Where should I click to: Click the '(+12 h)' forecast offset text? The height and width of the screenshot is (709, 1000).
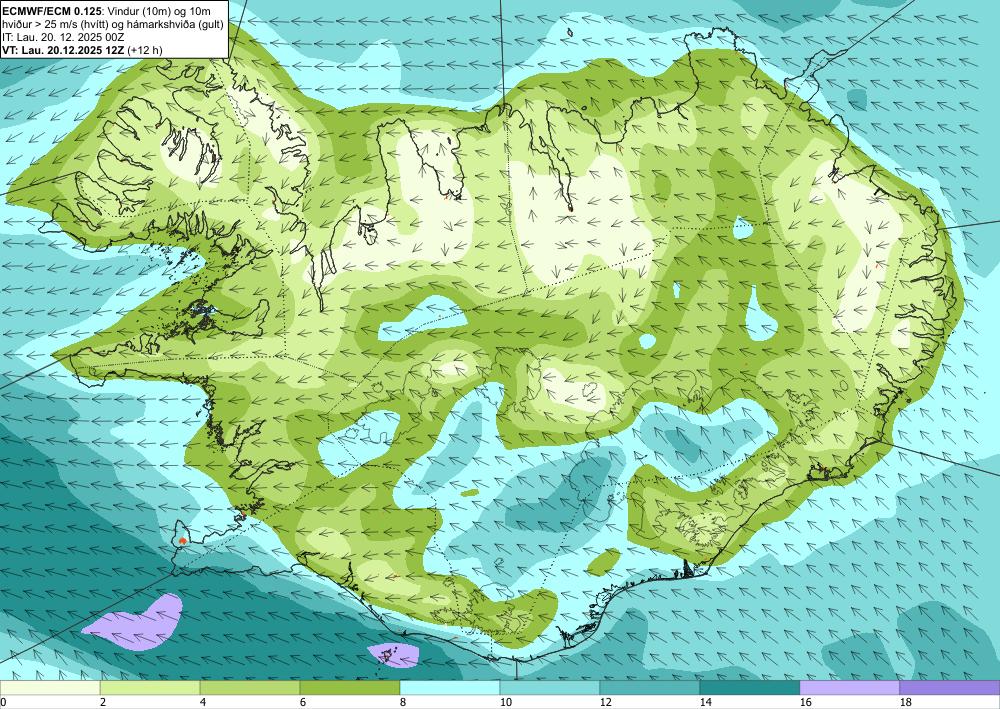[x=145, y=50]
